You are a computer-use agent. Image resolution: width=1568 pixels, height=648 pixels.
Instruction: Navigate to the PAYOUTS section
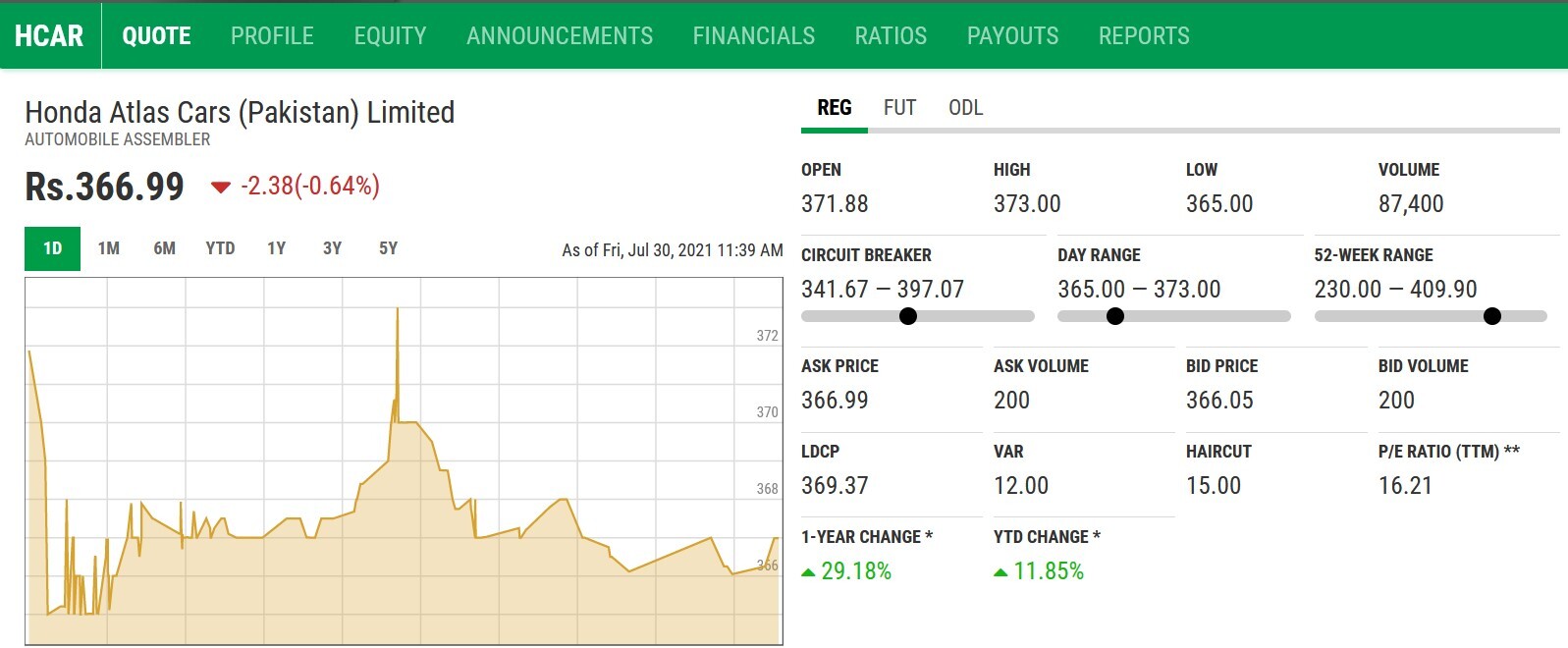pos(1012,36)
